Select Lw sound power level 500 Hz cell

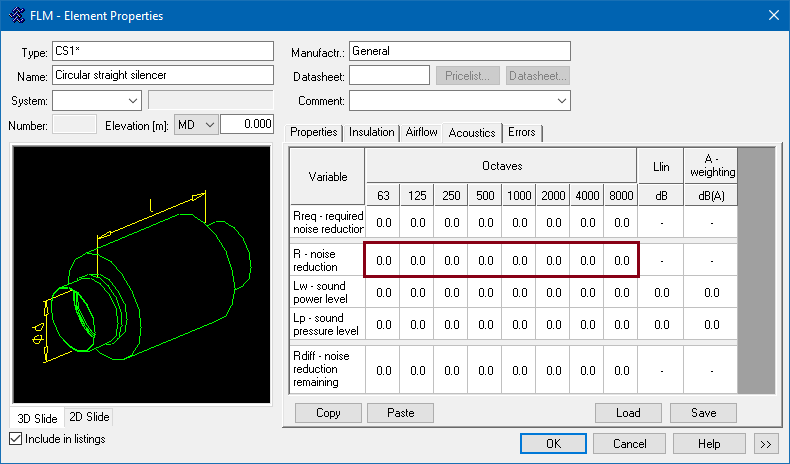[x=486, y=293]
